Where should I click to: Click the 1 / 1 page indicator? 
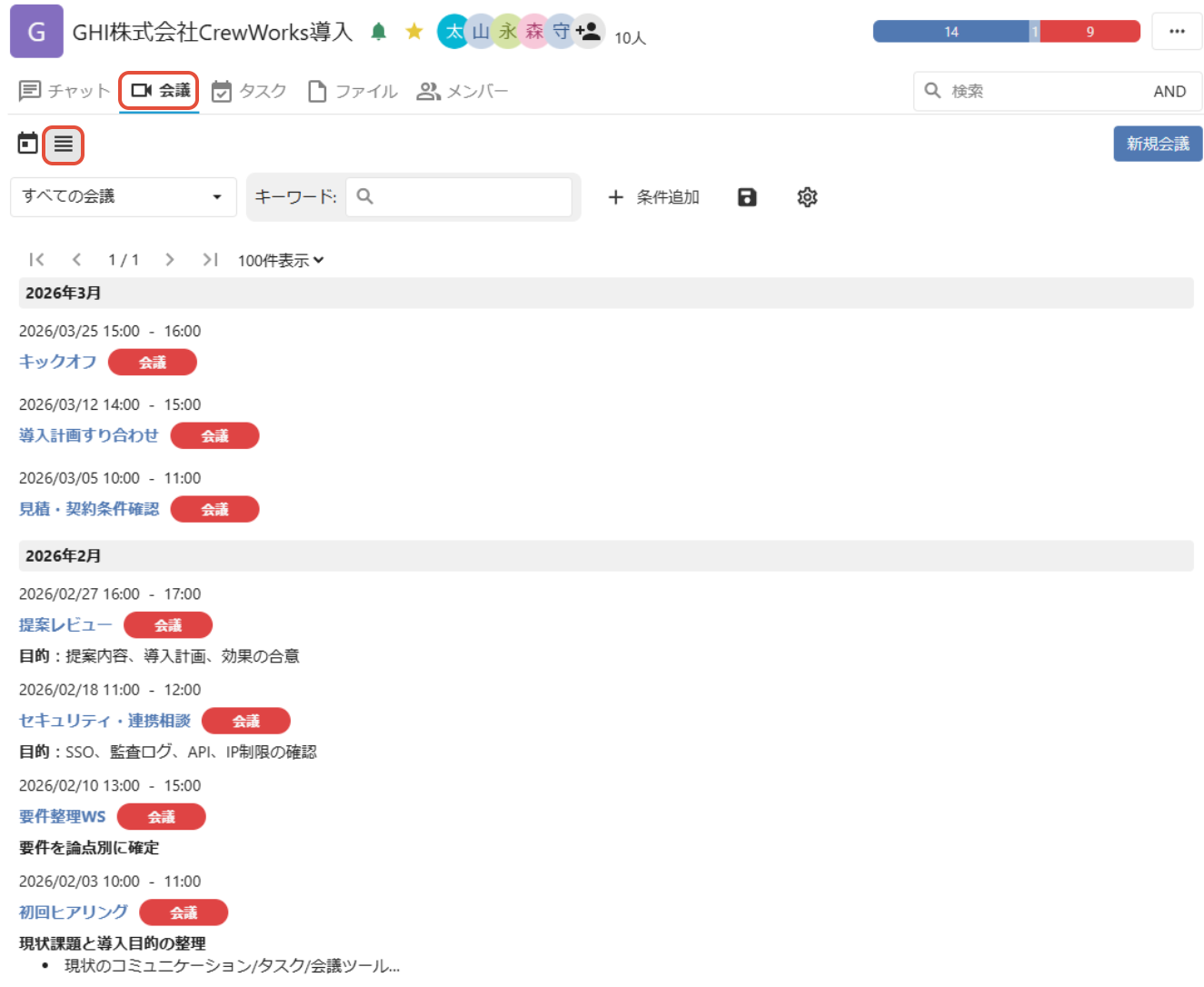click(124, 260)
